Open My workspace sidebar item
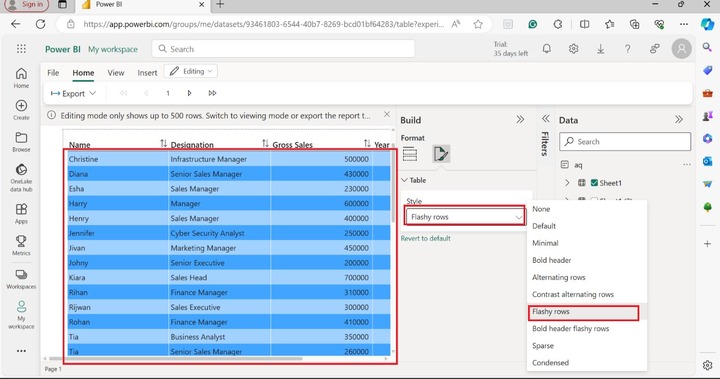This screenshot has width=720, height=379. pyautogui.click(x=21, y=315)
